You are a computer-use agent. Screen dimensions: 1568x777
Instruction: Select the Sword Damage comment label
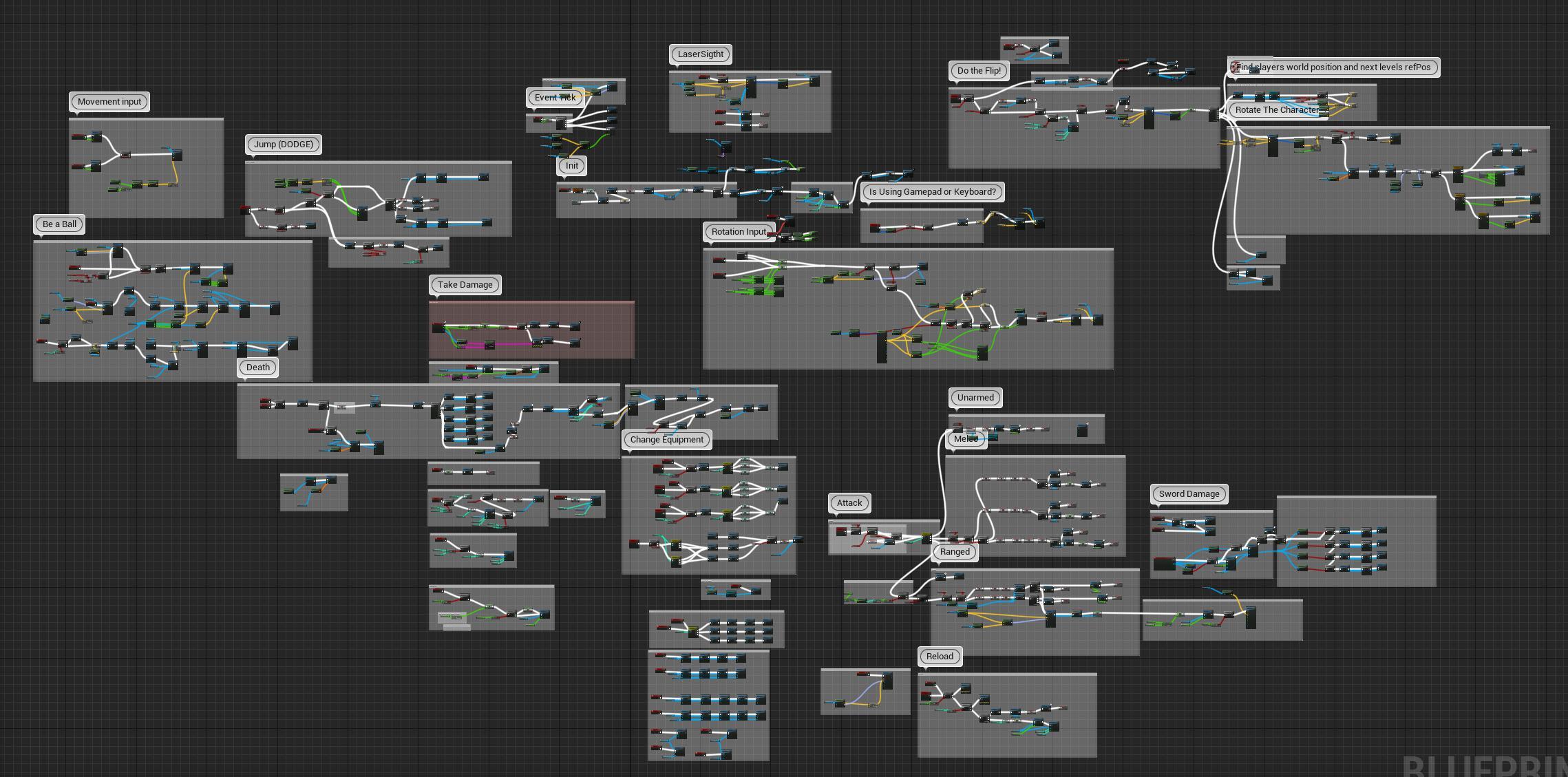click(x=1189, y=494)
